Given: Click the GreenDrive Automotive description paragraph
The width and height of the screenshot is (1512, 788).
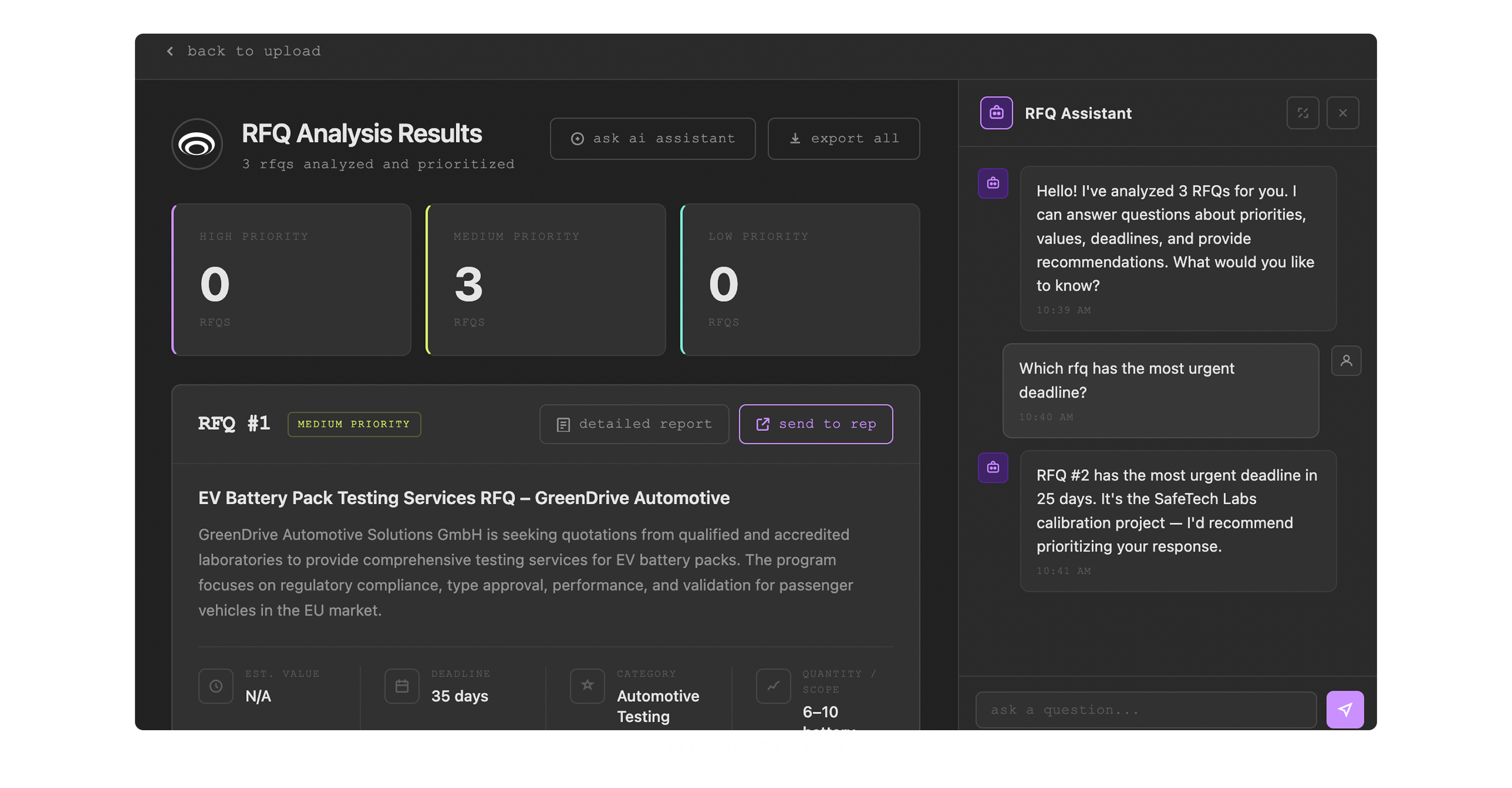Looking at the screenshot, I should tap(526, 573).
